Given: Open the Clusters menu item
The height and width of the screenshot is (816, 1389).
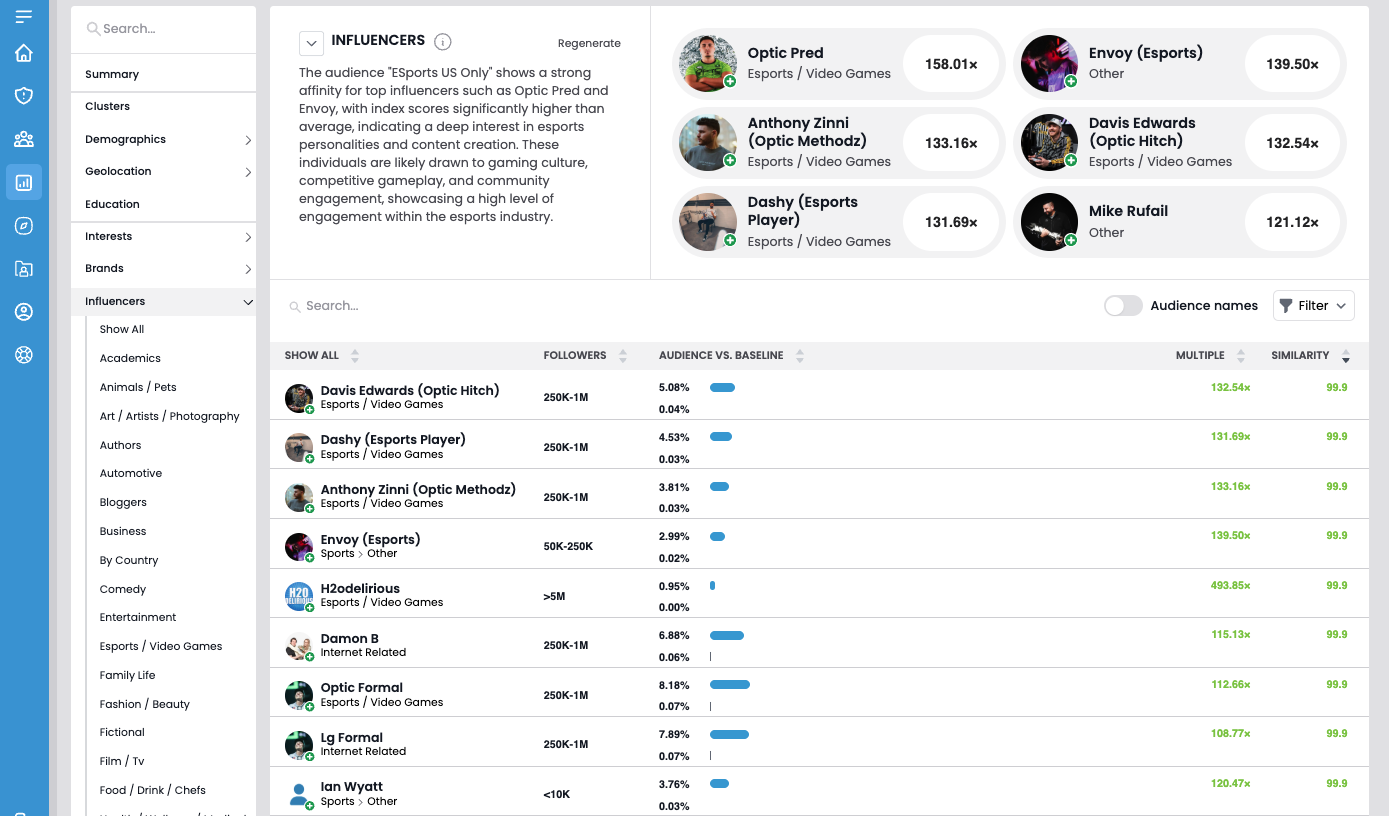Looking at the screenshot, I should [x=108, y=107].
